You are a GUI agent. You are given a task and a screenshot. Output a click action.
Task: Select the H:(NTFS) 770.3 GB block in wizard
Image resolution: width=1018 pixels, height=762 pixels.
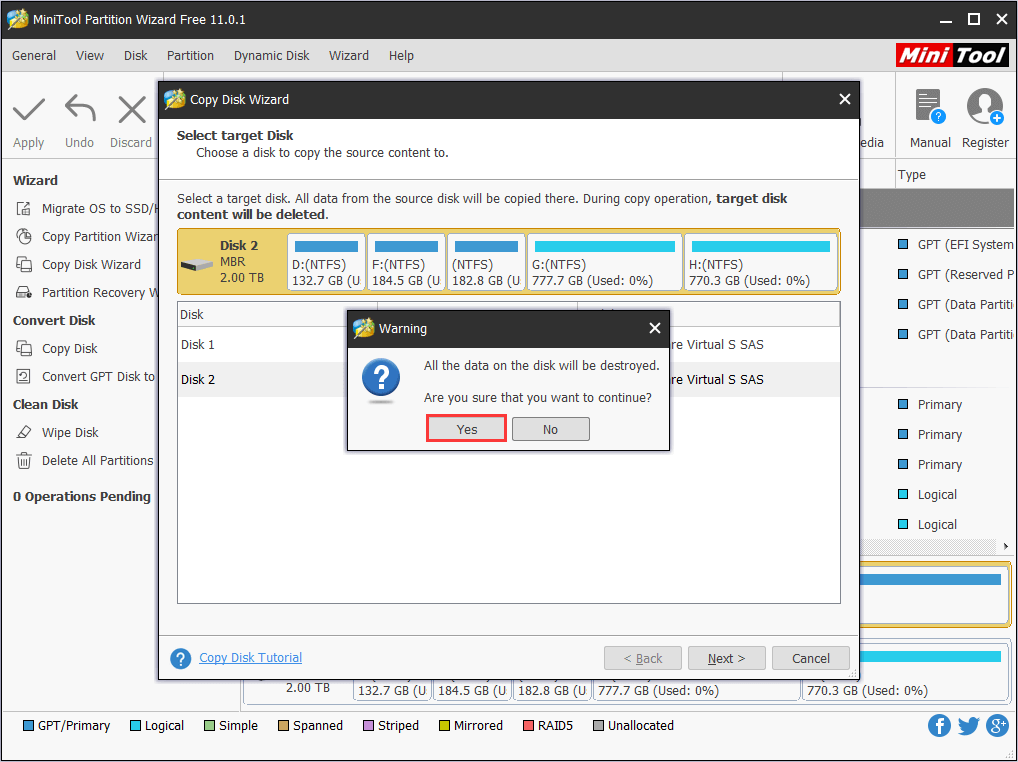[x=761, y=262]
